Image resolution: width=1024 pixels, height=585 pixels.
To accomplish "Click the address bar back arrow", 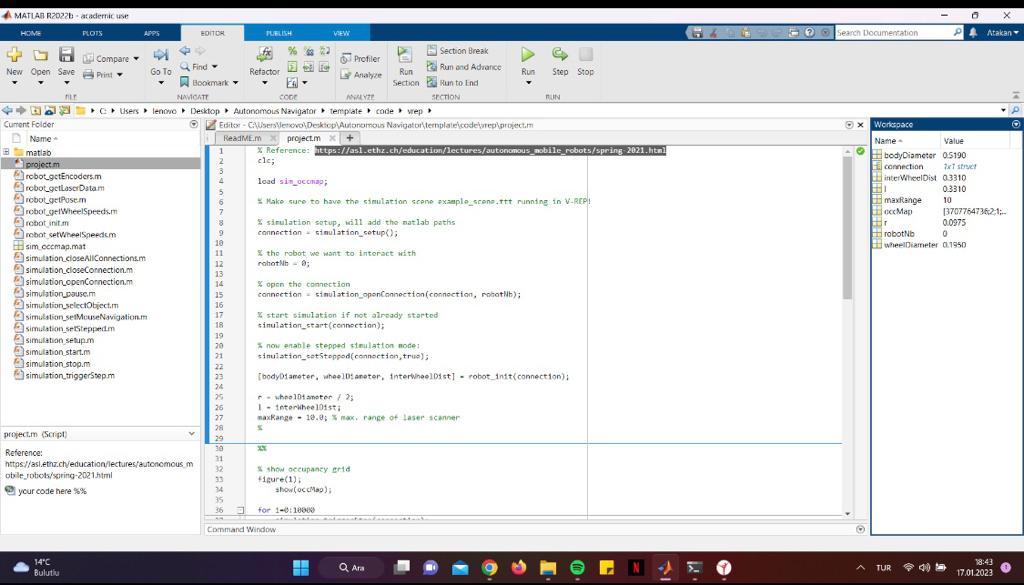I will click(x=7, y=110).
